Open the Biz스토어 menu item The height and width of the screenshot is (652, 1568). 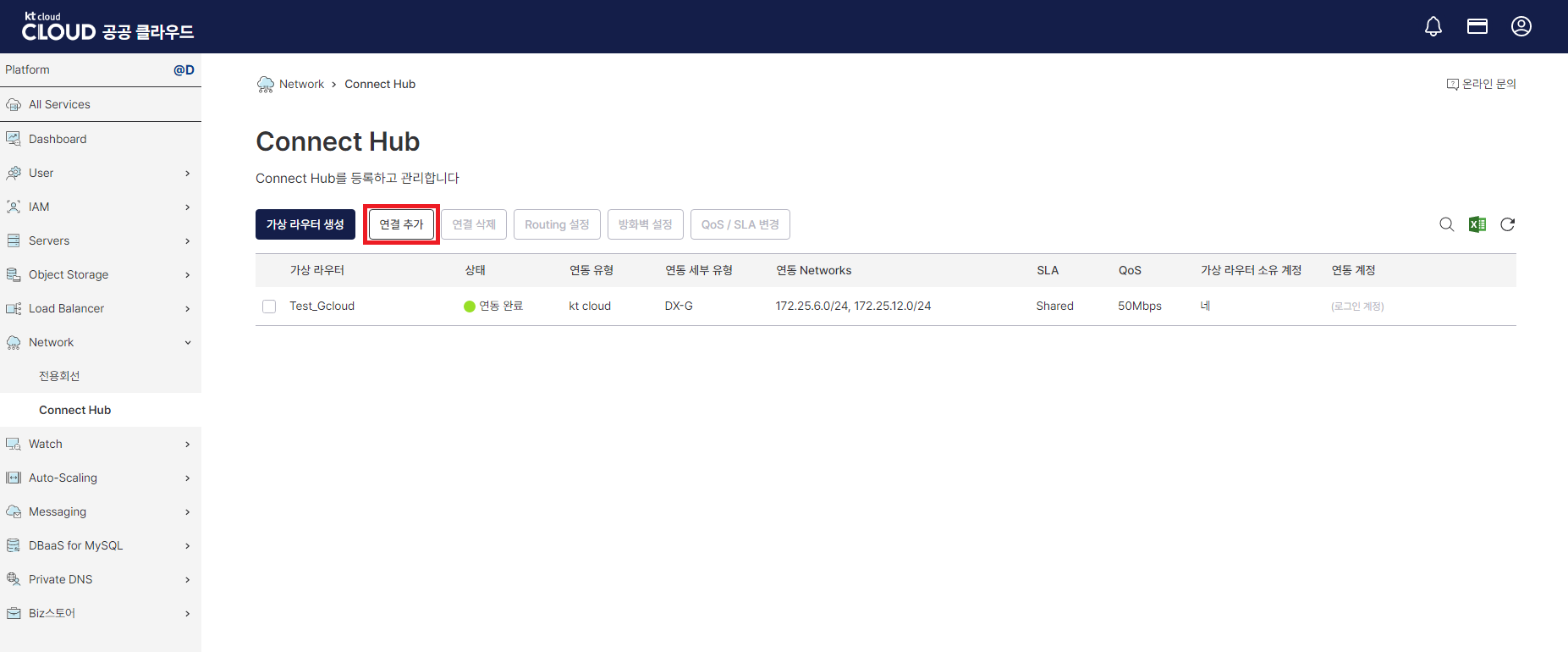pyautogui.click(x=52, y=613)
